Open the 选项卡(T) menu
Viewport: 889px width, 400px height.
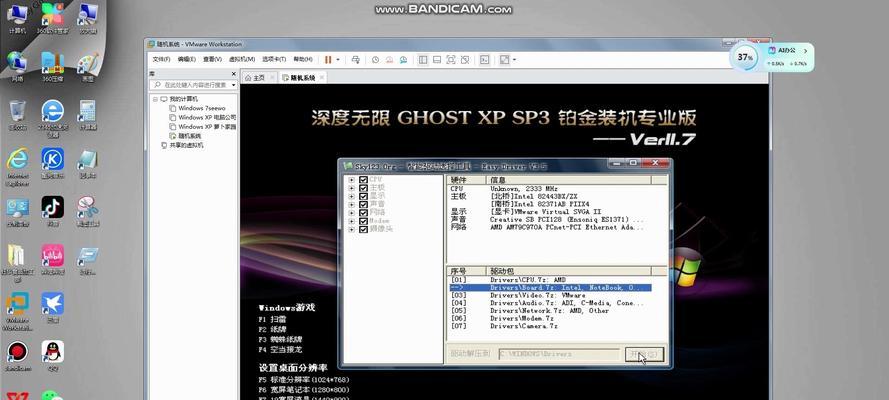point(274,59)
